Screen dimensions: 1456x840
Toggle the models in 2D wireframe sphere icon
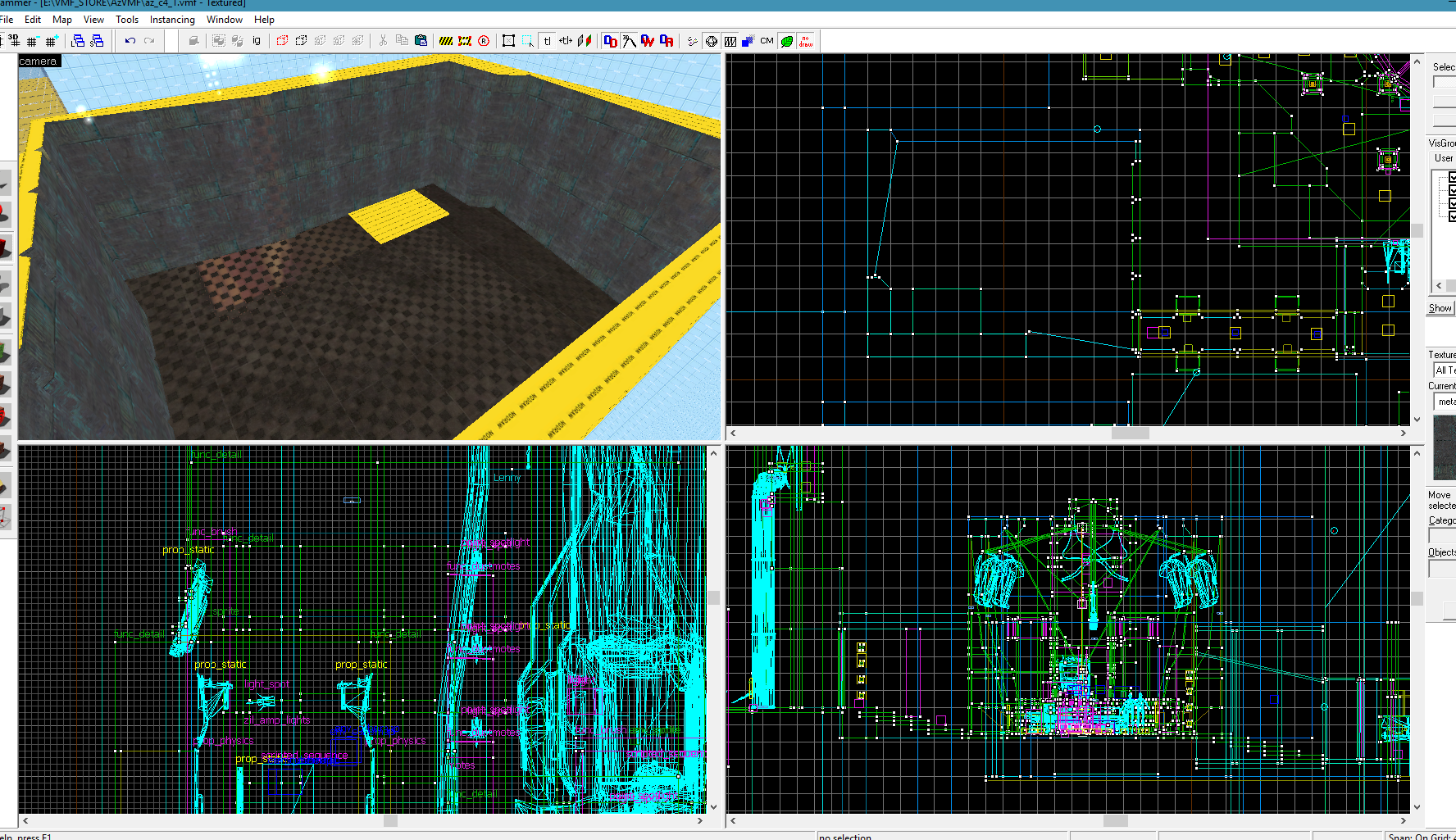point(711,41)
